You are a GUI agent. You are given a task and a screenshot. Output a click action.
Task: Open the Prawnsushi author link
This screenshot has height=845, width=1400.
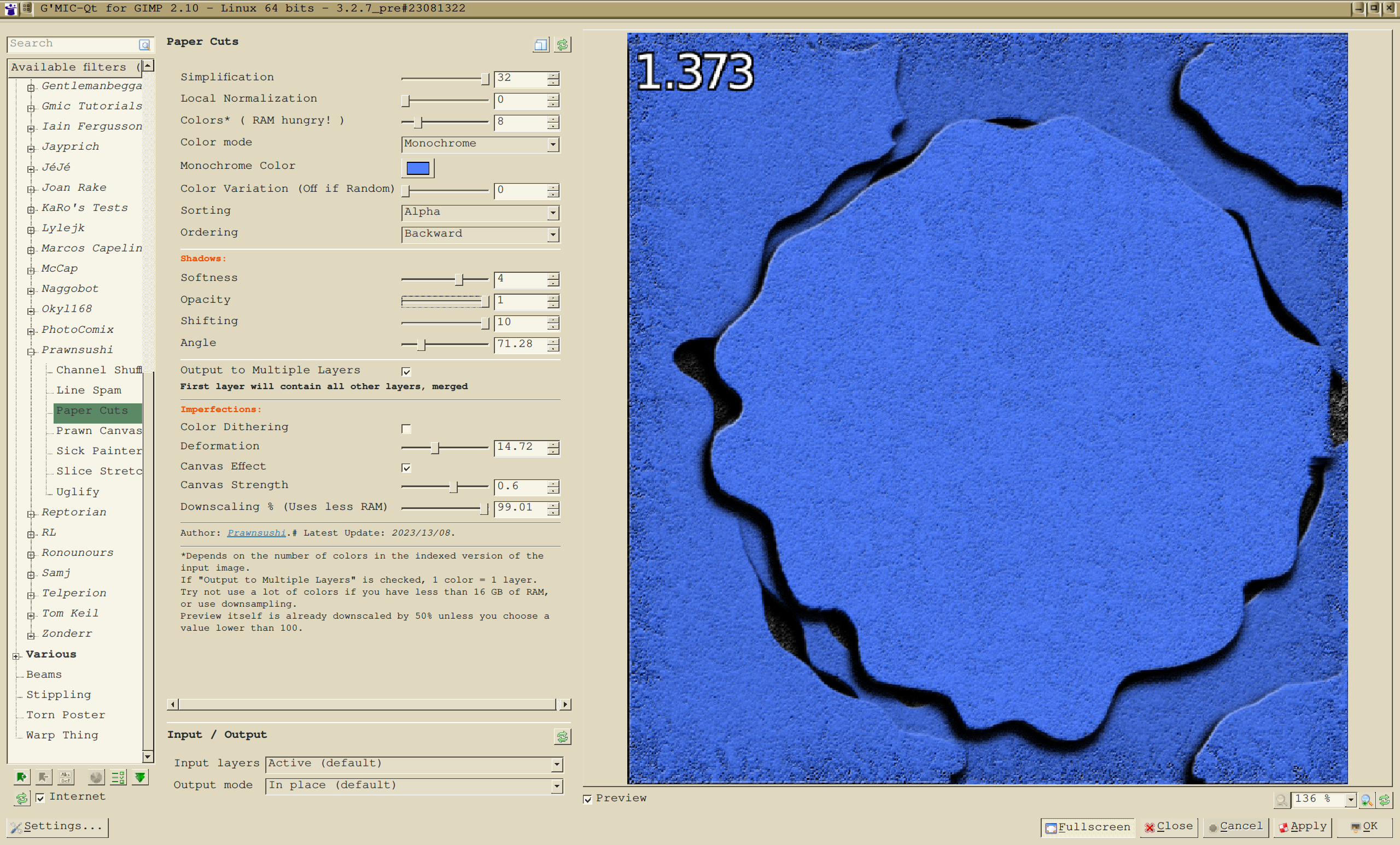pyautogui.click(x=256, y=533)
